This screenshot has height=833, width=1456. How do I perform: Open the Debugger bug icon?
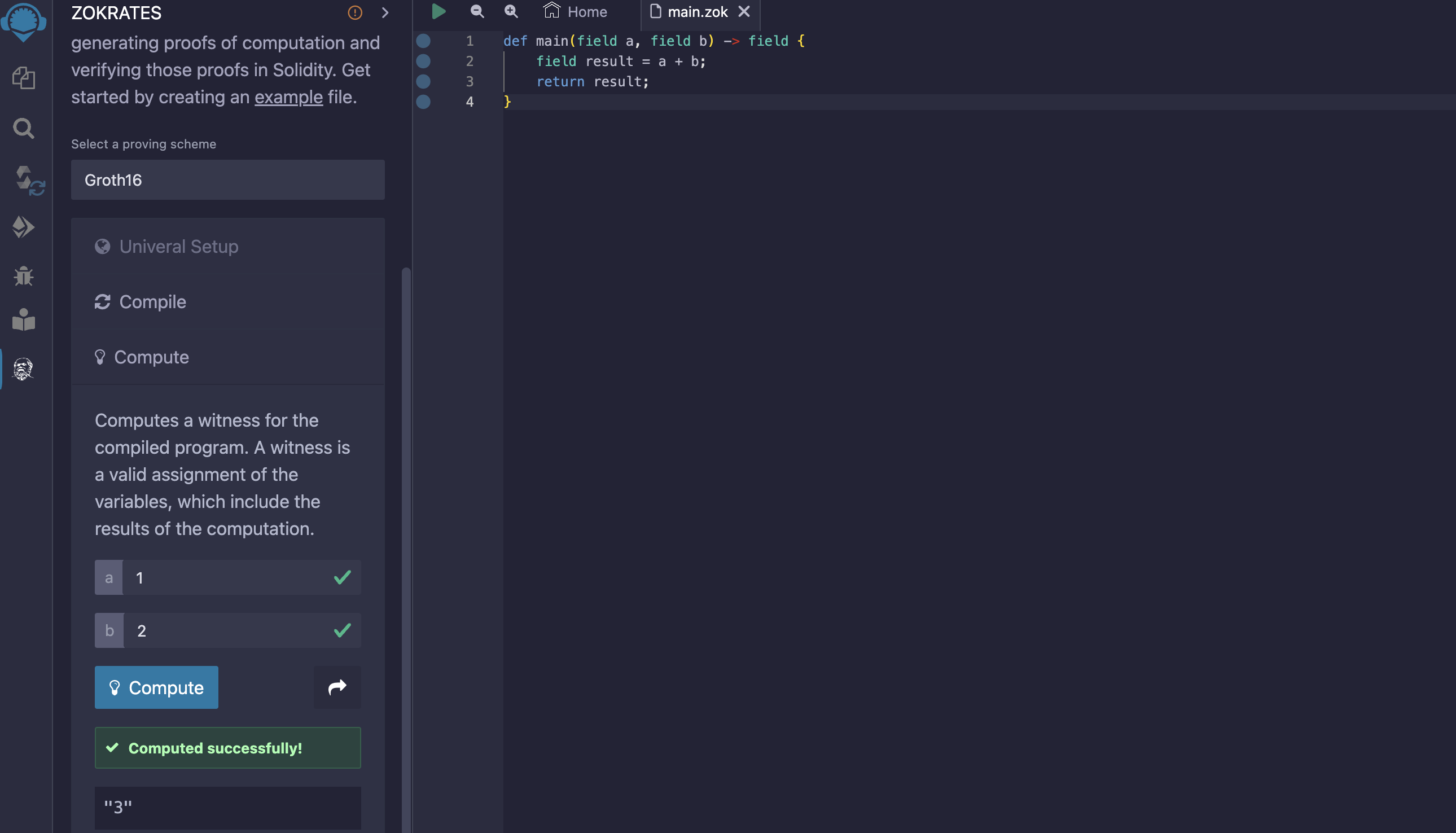coord(24,276)
